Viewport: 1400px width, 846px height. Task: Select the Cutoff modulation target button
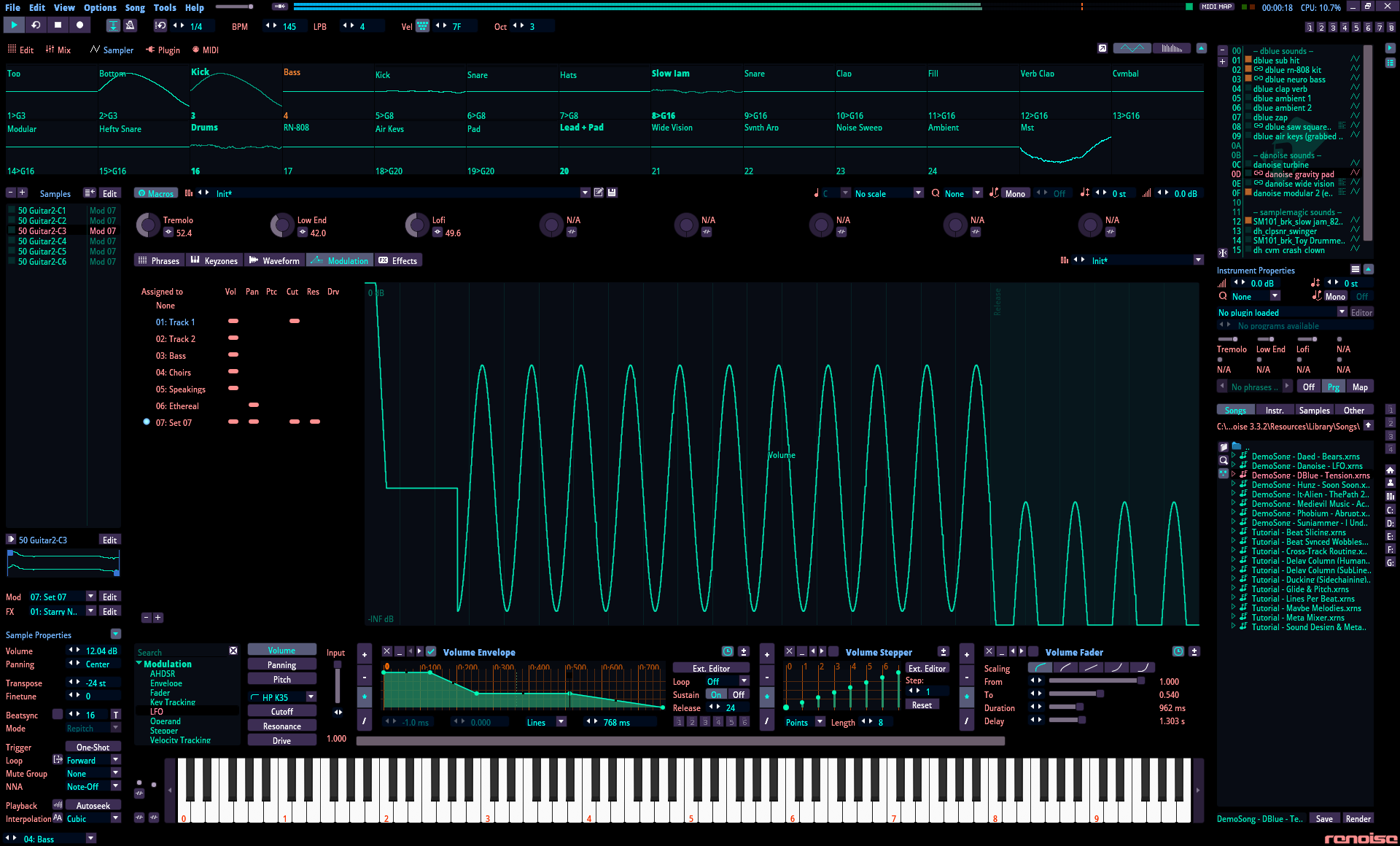pyautogui.click(x=282, y=711)
